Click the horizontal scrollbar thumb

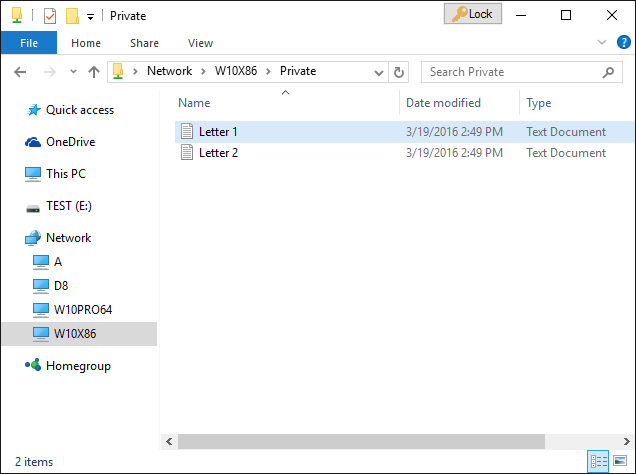pos(361,442)
